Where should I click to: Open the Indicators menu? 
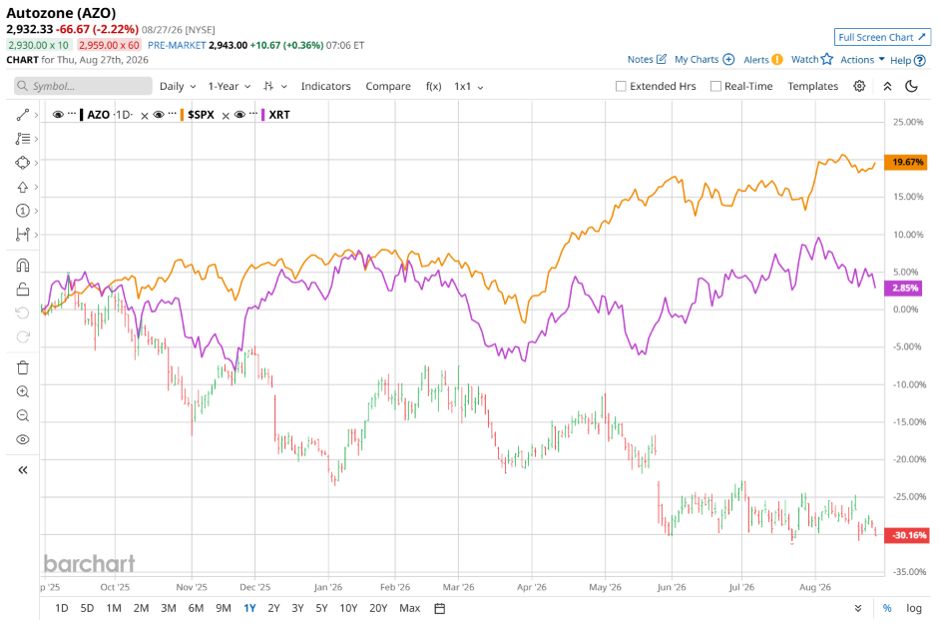point(326,86)
